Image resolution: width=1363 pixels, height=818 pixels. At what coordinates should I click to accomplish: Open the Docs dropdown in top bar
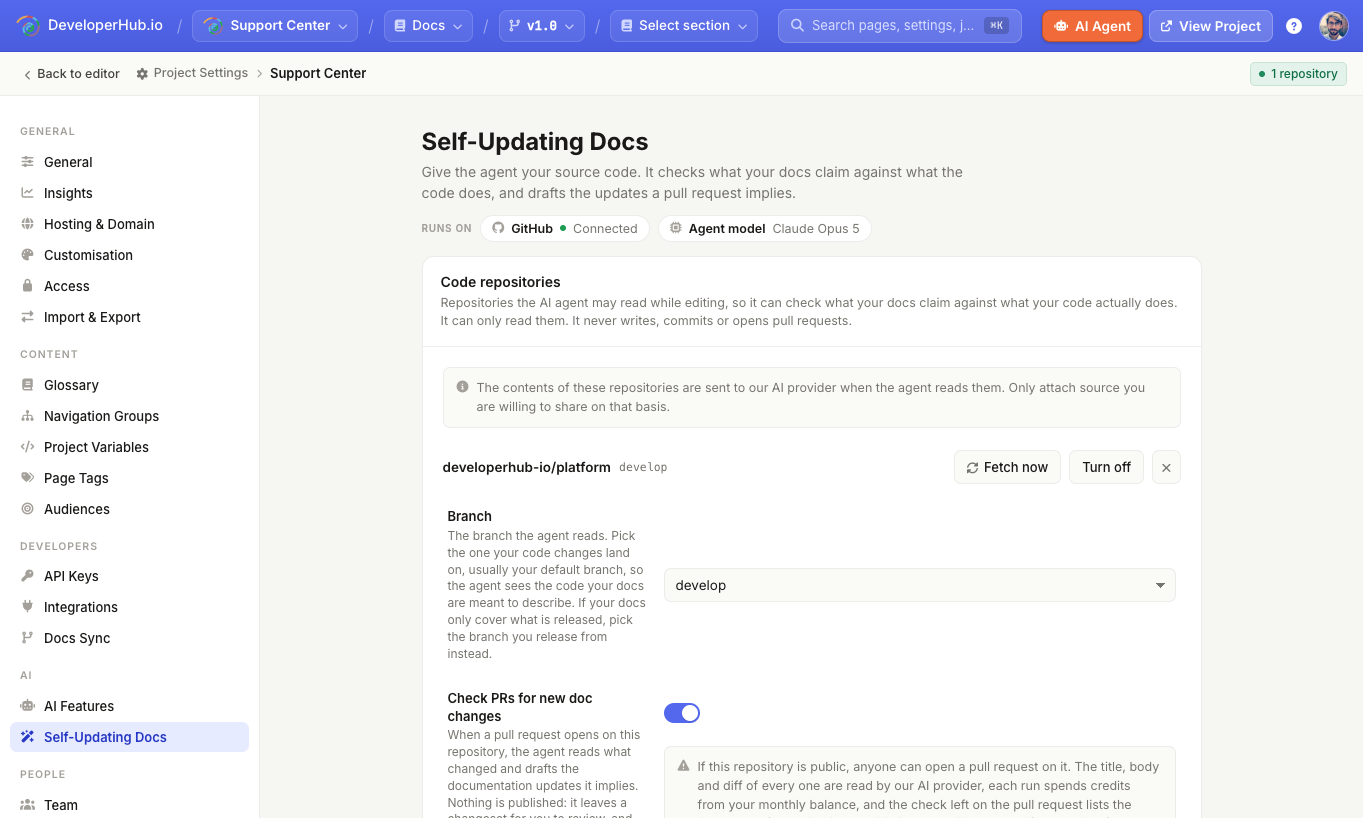429,26
